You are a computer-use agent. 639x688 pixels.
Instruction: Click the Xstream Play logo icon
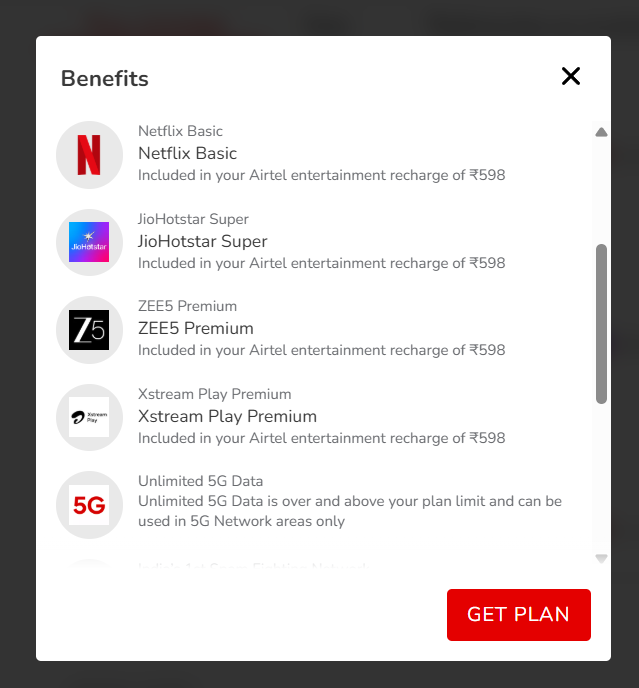(89, 417)
